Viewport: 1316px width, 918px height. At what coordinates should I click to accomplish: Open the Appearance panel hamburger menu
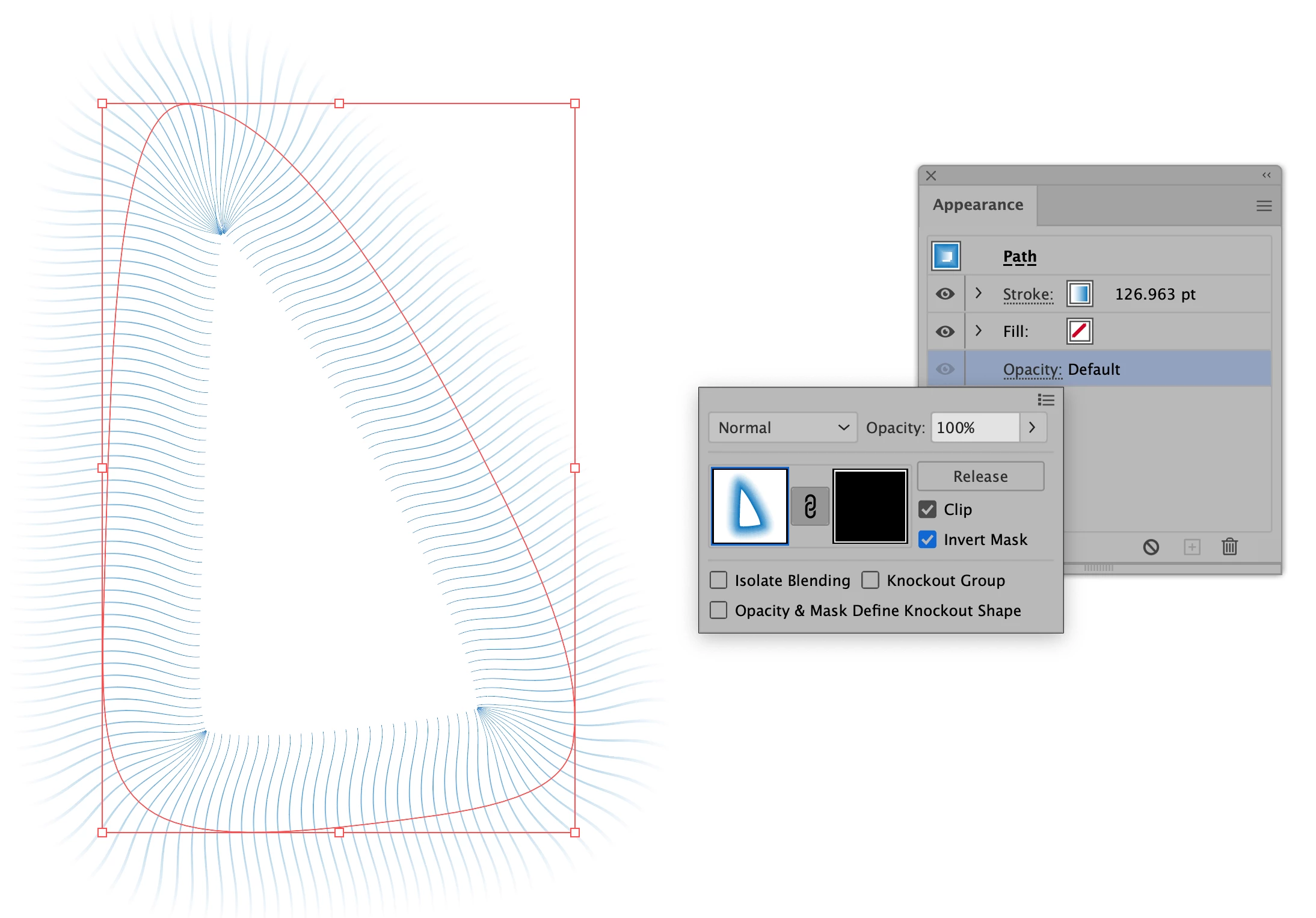point(1264,206)
